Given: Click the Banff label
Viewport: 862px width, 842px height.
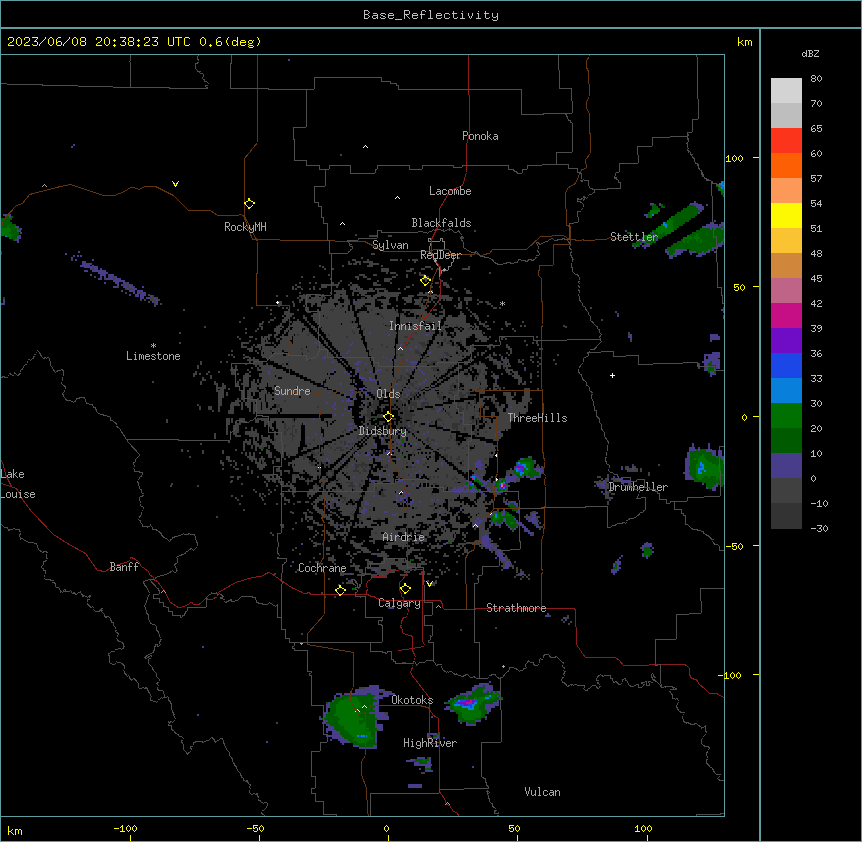Looking at the screenshot, I should (x=124, y=567).
